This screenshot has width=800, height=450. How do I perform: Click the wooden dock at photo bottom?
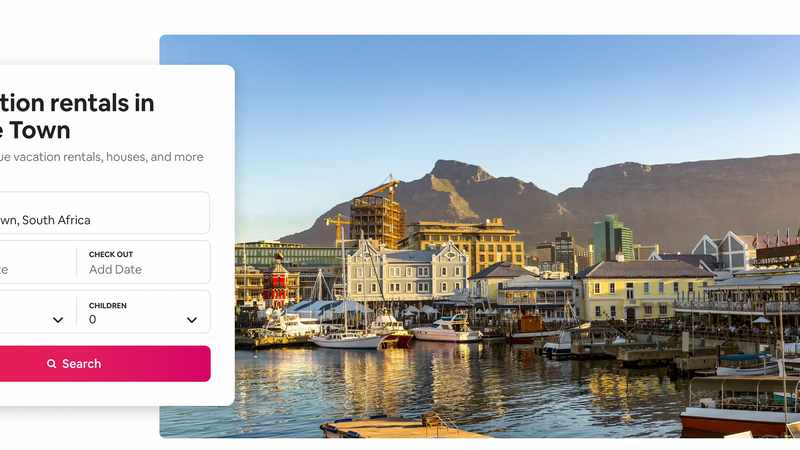pos(400,427)
